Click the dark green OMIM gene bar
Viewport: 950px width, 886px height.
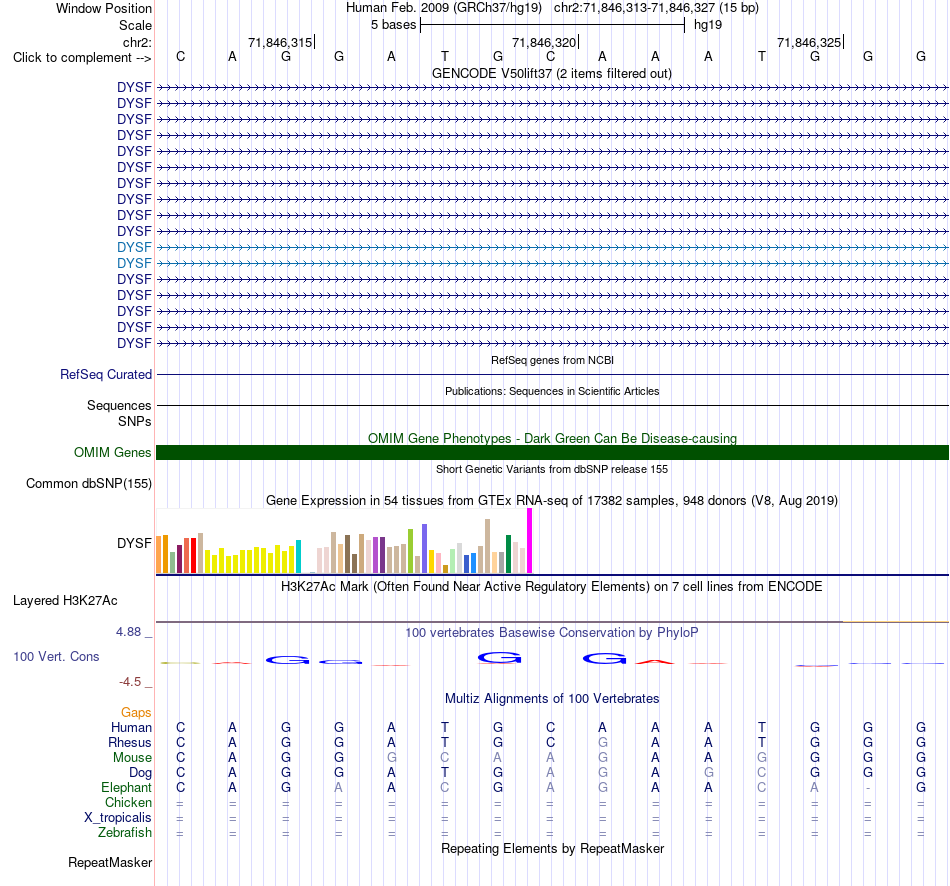tap(552, 453)
